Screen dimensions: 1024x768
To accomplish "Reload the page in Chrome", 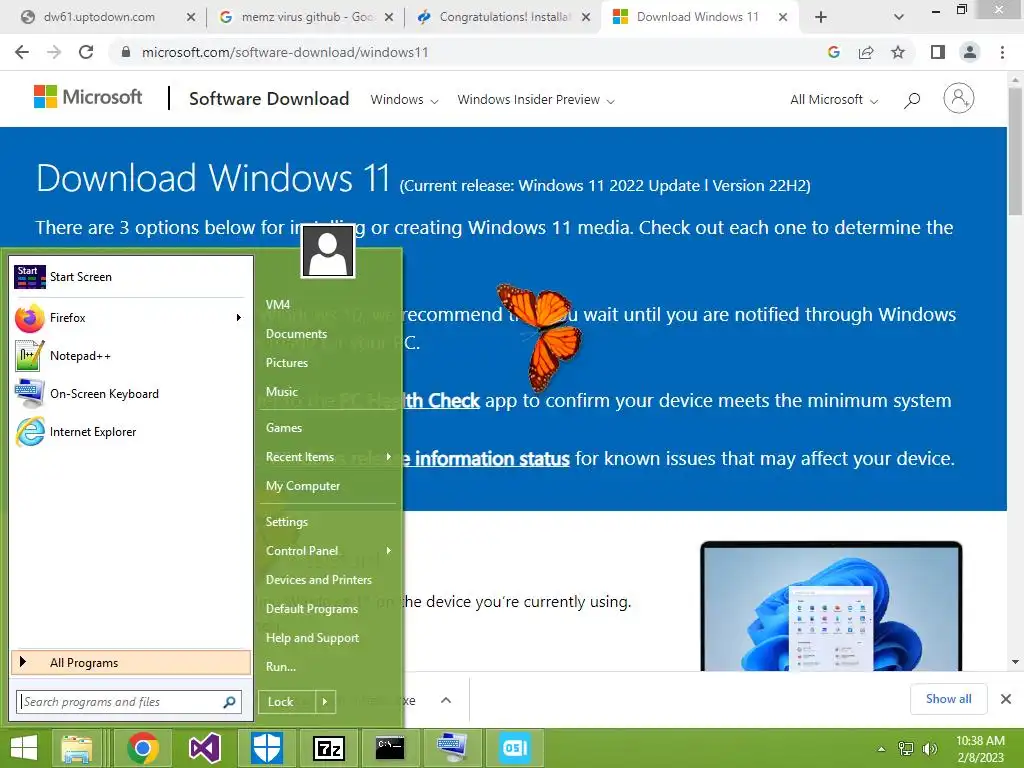I will point(86,52).
